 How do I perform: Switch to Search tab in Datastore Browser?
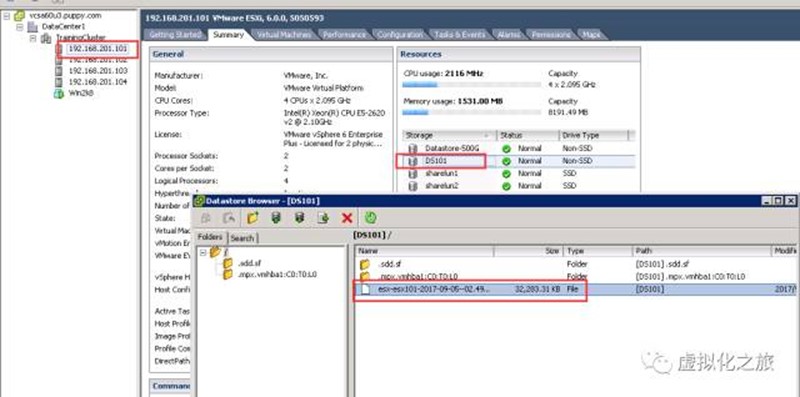tap(242, 238)
